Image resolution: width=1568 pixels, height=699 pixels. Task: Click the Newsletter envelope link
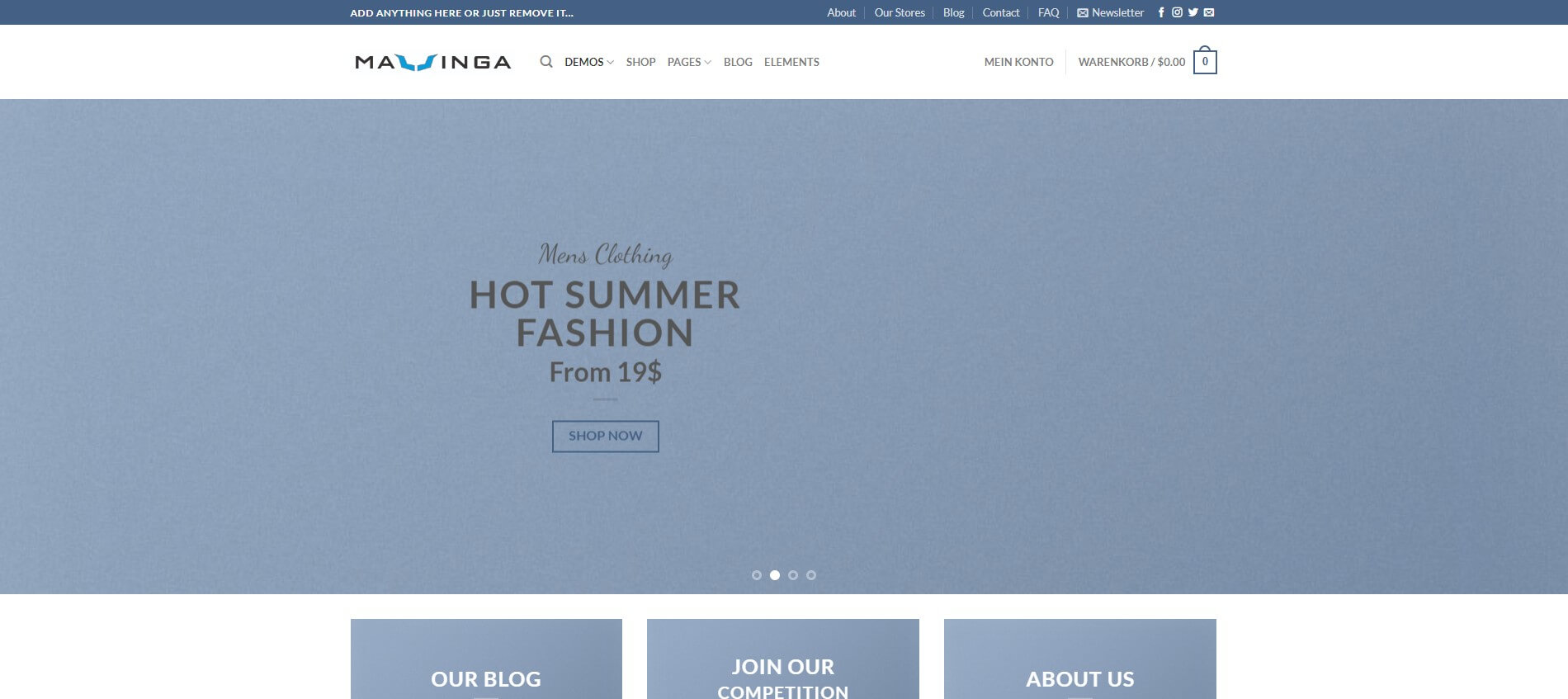[x=1110, y=12]
